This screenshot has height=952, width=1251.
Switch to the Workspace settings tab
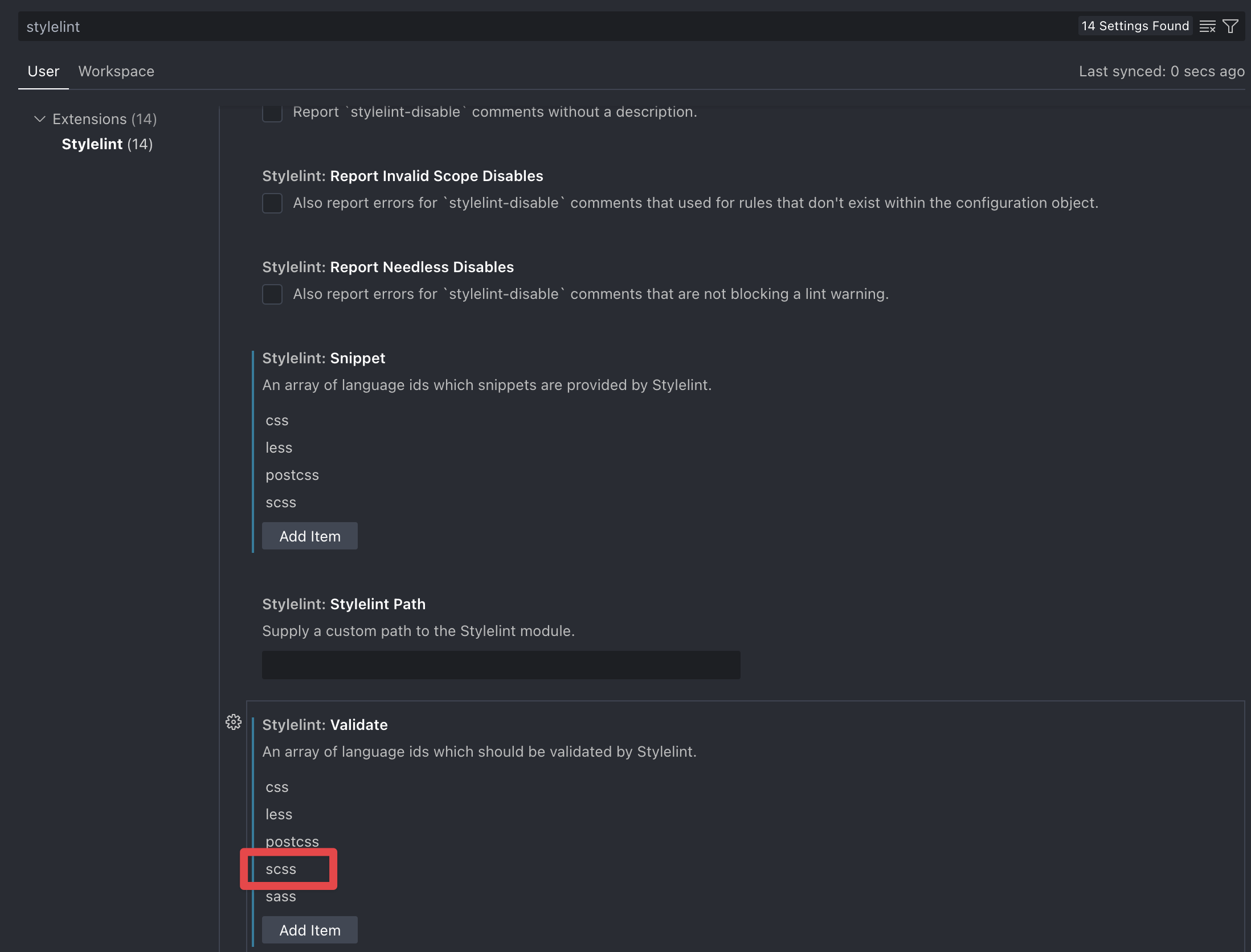click(116, 71)
